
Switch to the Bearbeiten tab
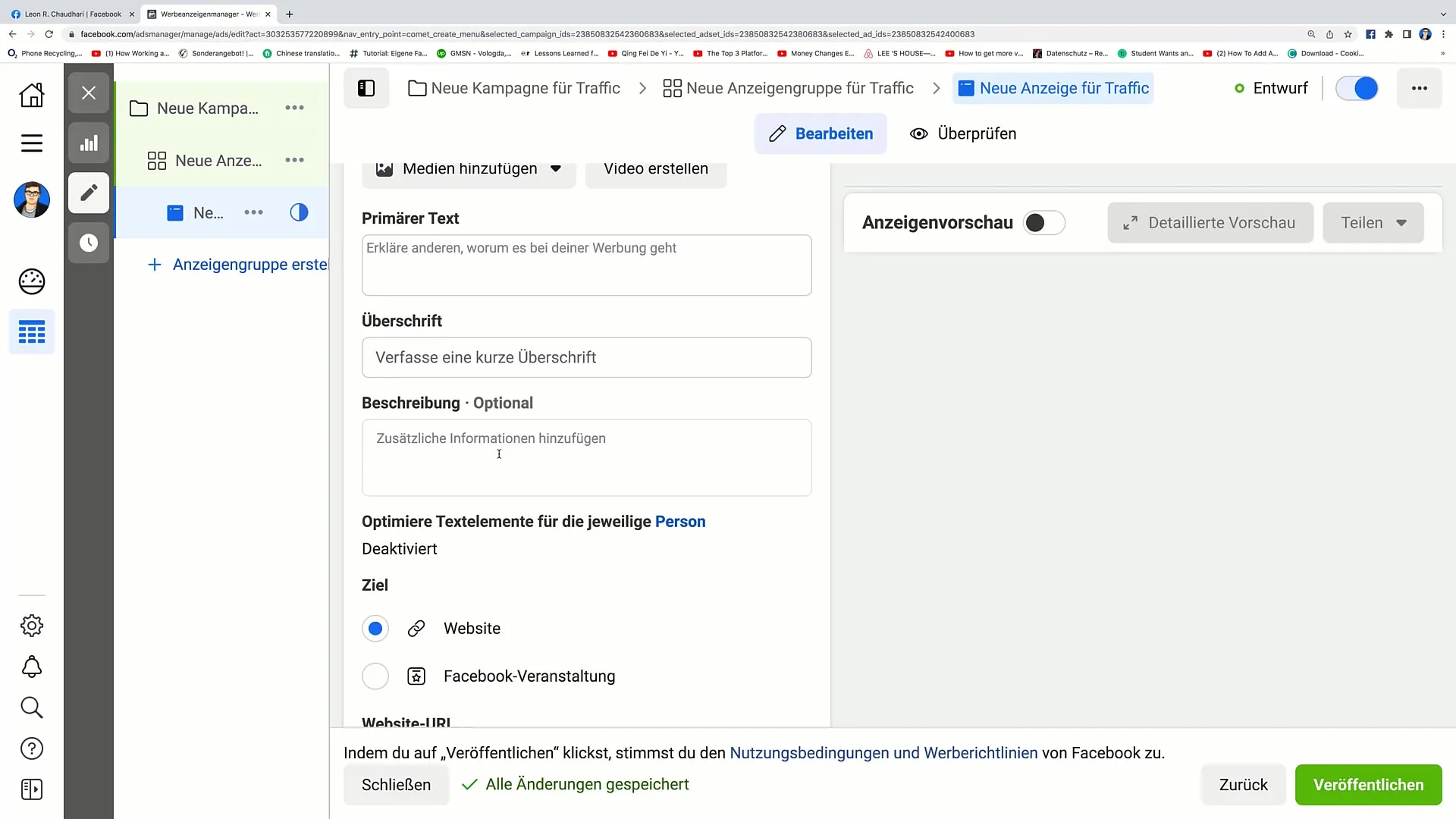click(821, 133)
